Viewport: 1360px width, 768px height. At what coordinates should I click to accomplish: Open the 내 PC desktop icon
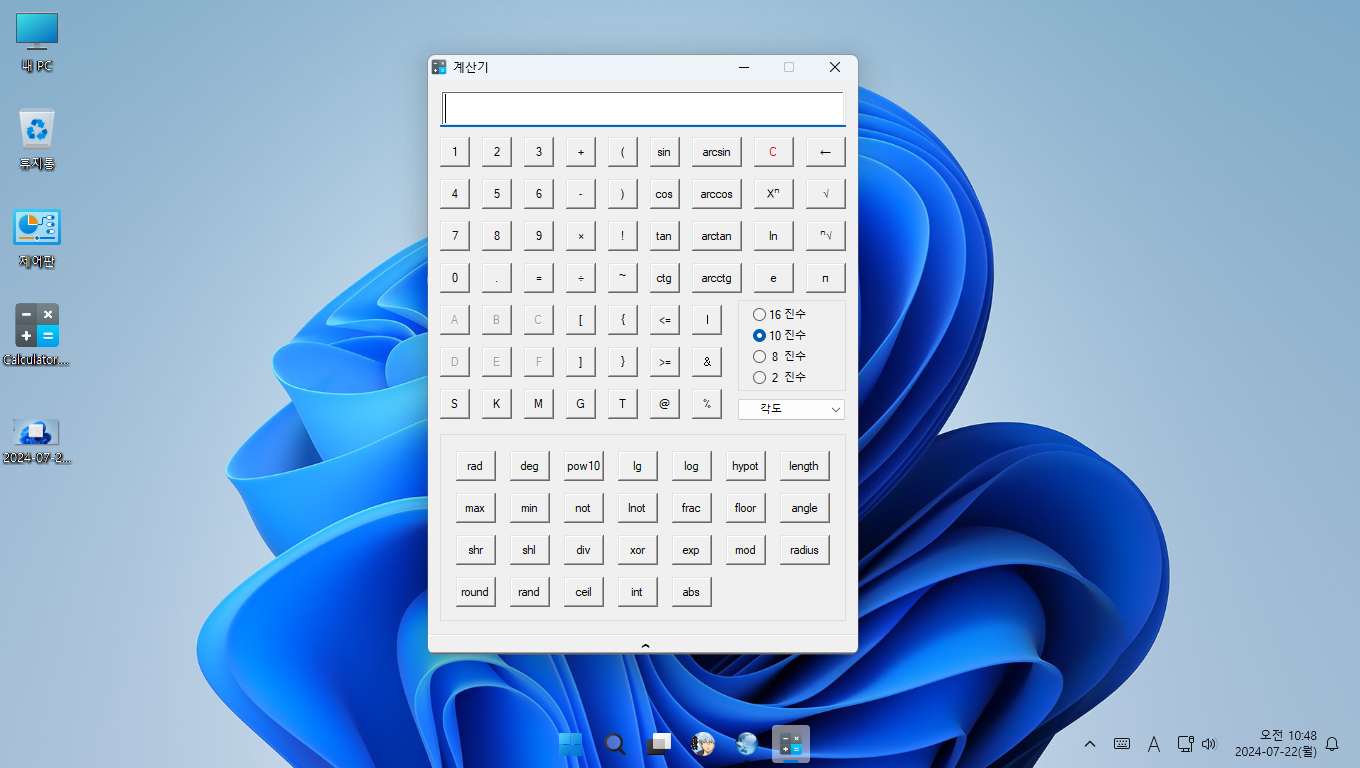pyautogui.click(x=37, y=43)
